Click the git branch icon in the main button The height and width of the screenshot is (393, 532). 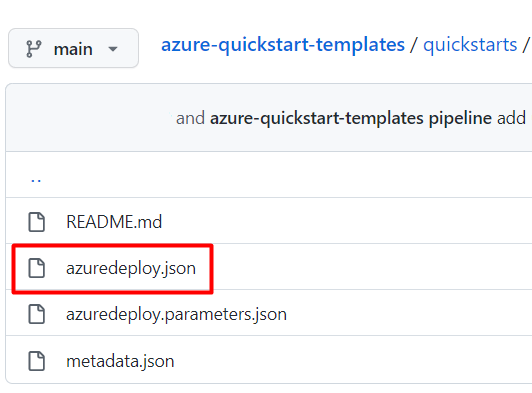coord(34,49)
